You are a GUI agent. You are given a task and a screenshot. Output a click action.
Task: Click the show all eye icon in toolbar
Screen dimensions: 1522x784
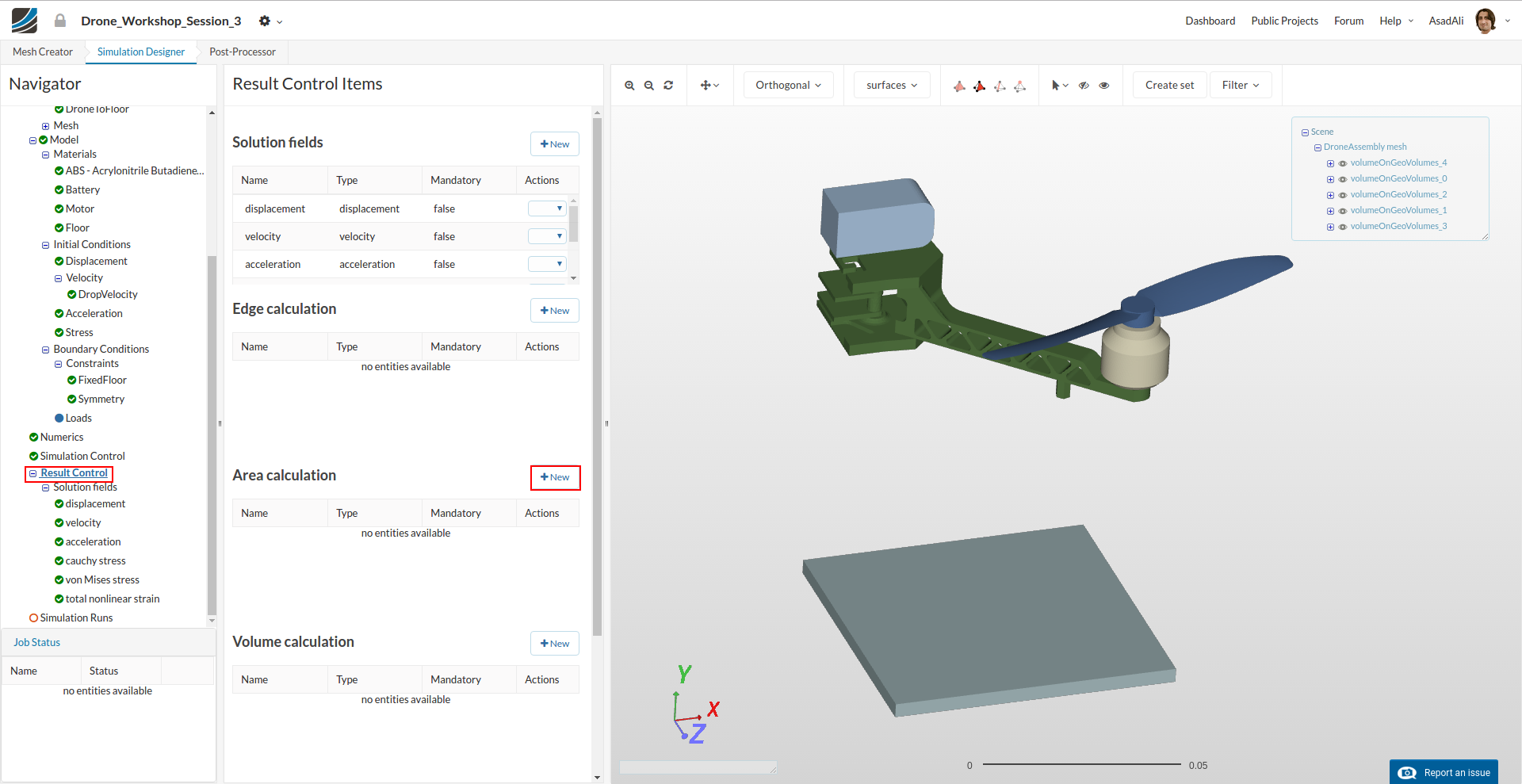point(1103,86)
